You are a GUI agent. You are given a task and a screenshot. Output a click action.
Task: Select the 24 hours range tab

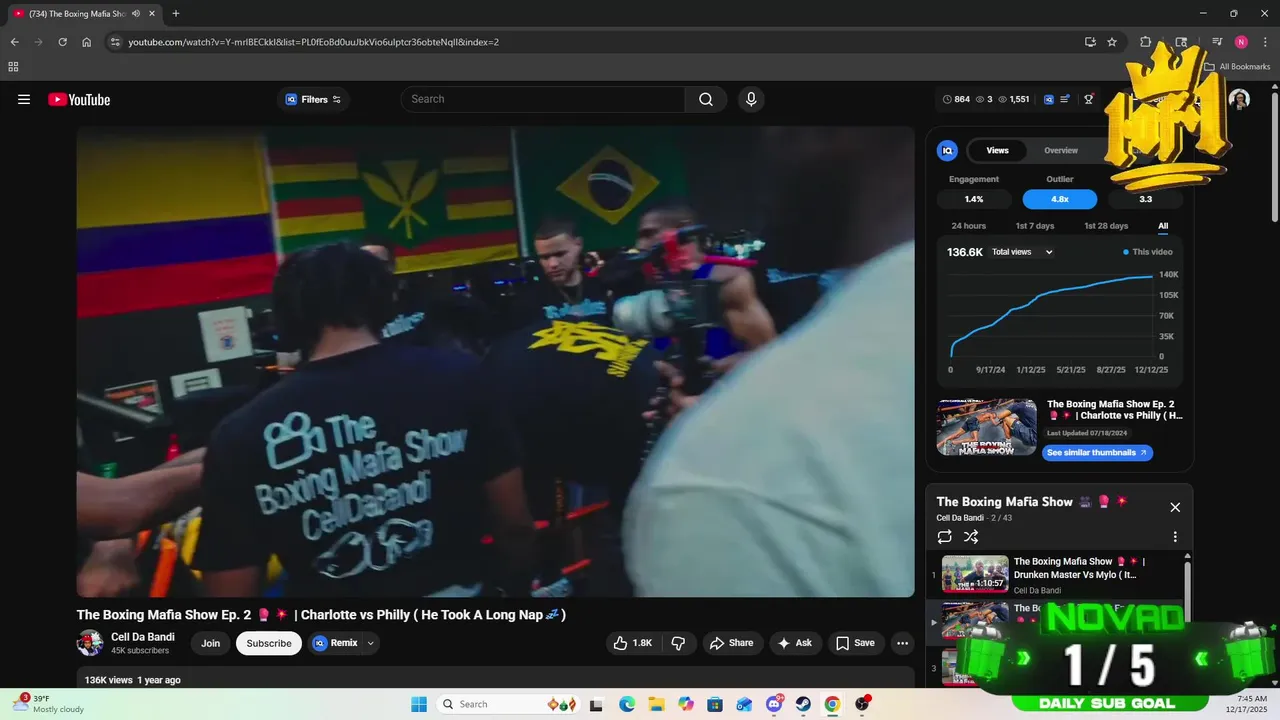coord(968,226)
